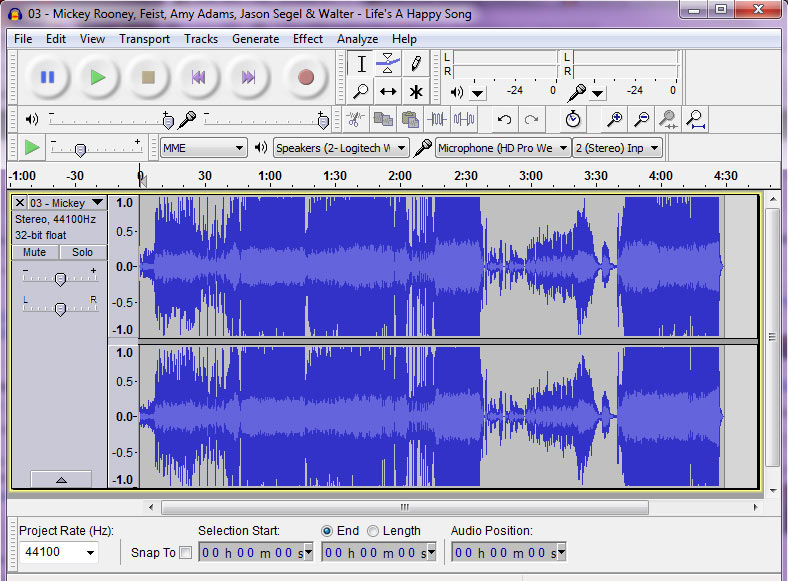Open input meter dropdown arrow
The image size is (788, 581).
click(x=597, y=93)
